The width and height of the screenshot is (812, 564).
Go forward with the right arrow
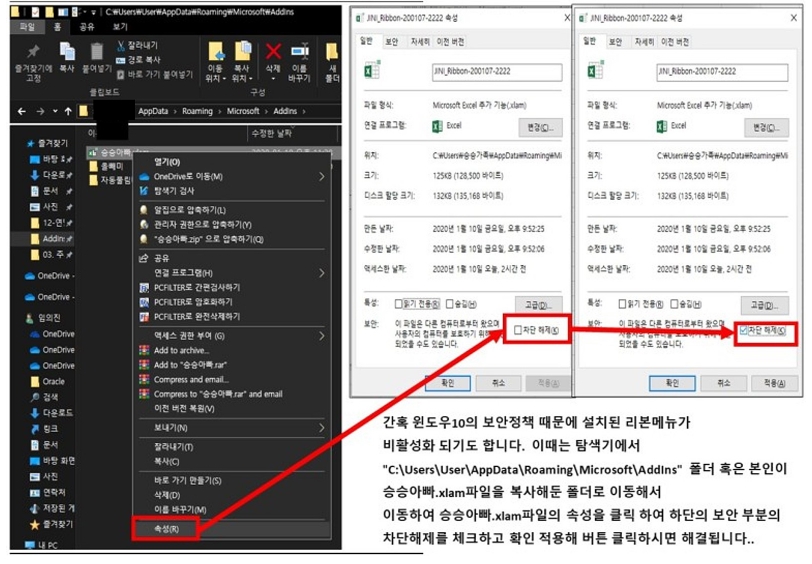[40, 111]
